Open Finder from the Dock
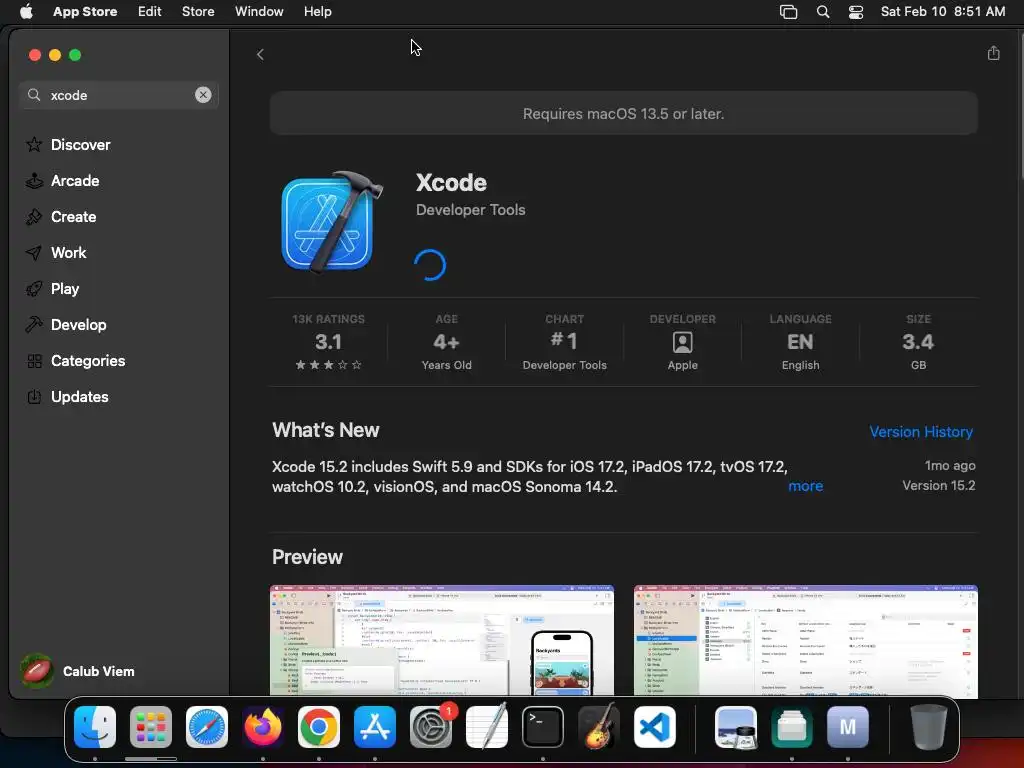The width and height of the screenshot is (1024, 768). (95, 727)
